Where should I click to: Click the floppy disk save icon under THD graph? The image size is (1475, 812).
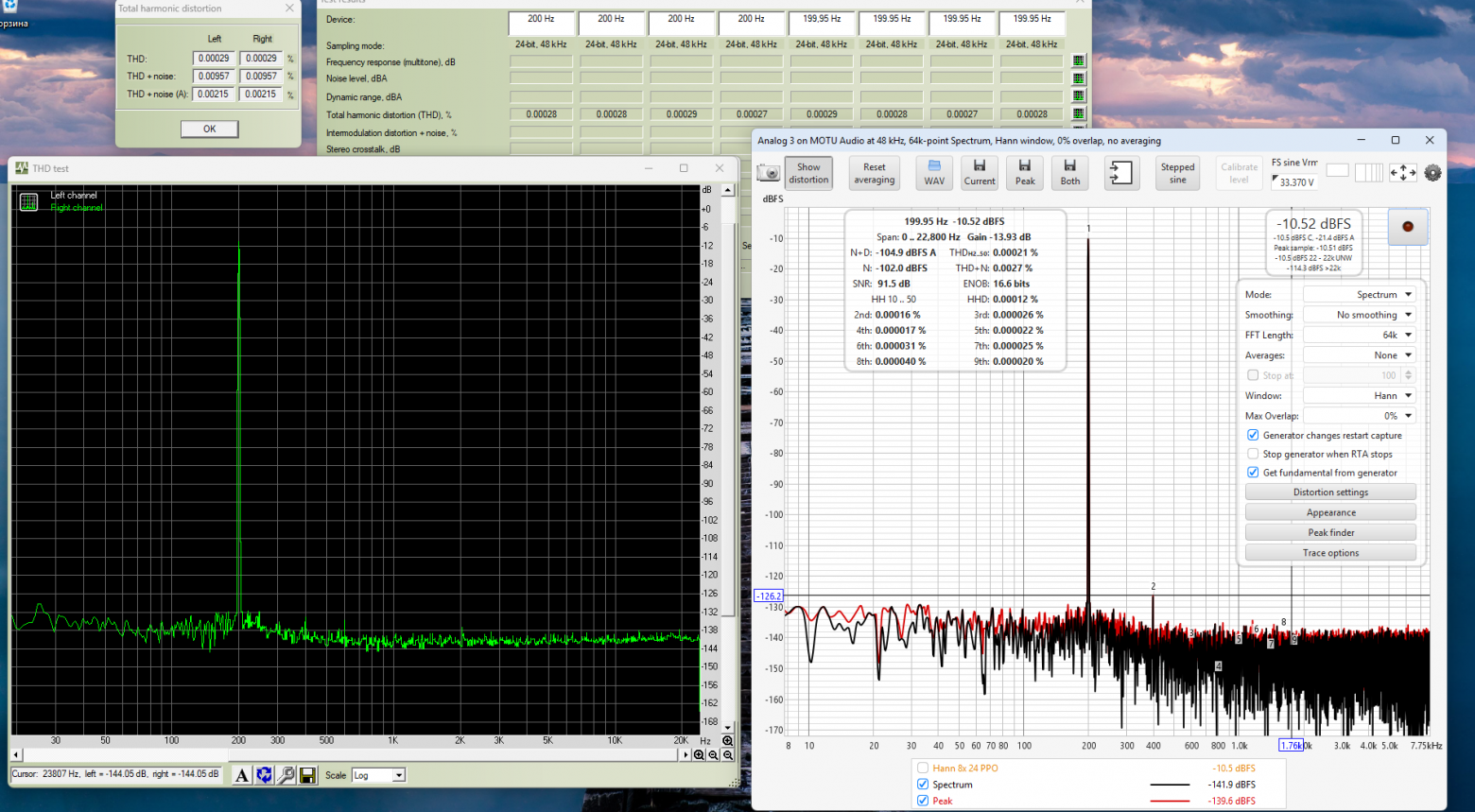307,775
